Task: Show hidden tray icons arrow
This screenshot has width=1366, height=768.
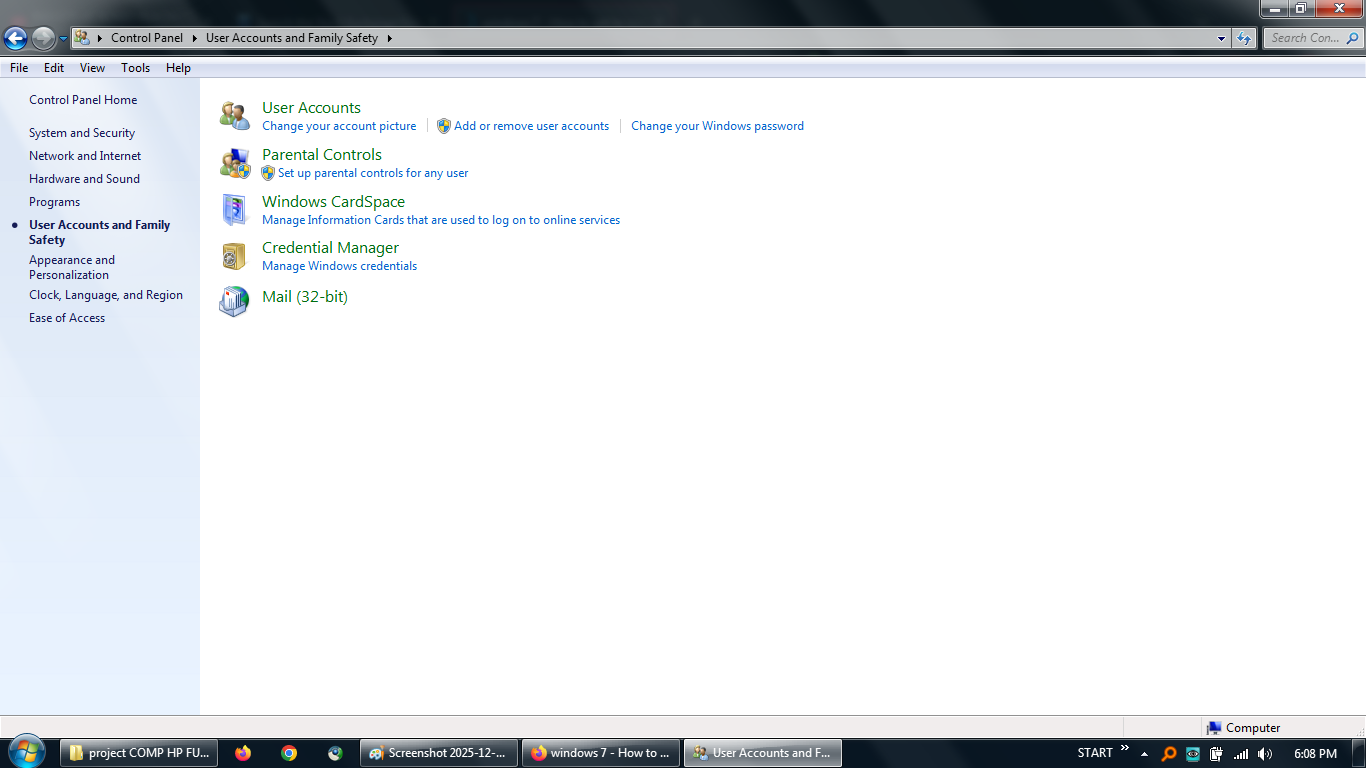Action: 1144,754
